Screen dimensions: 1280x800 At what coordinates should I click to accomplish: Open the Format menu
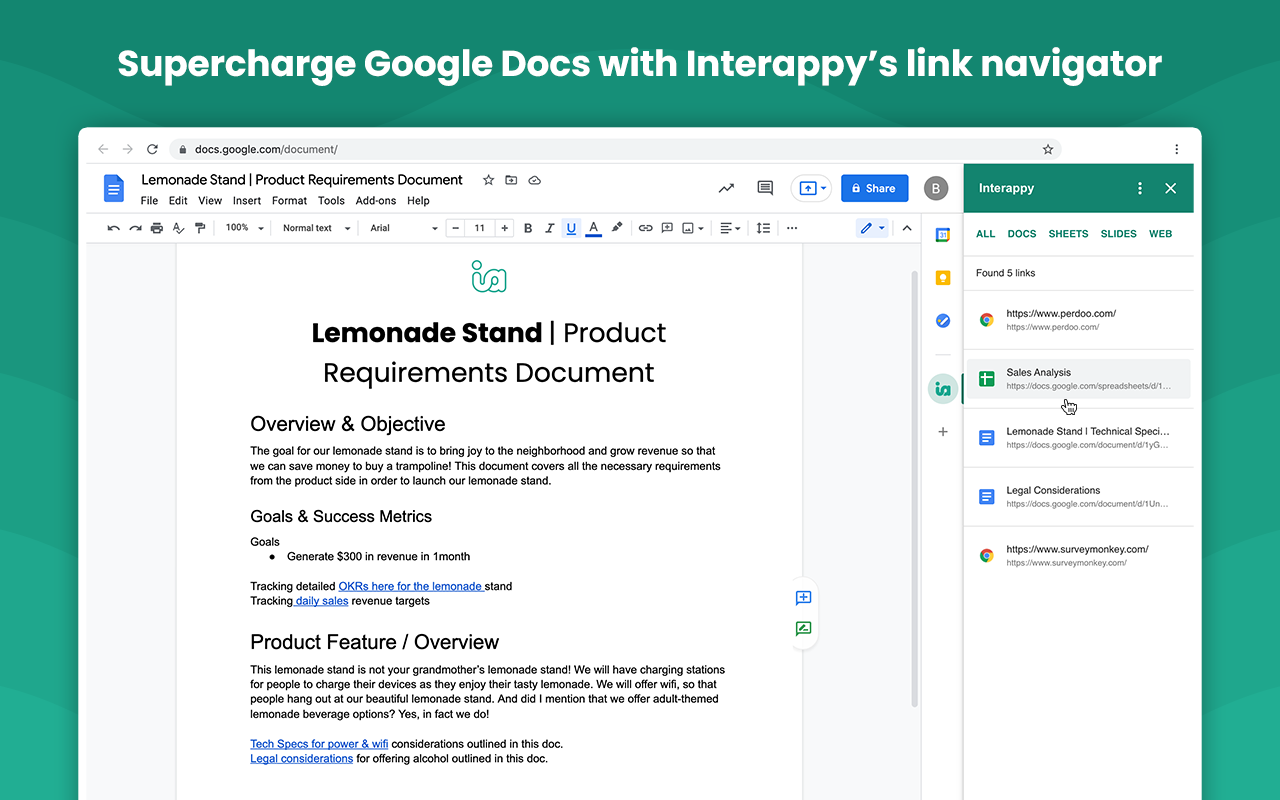point(290,200)
